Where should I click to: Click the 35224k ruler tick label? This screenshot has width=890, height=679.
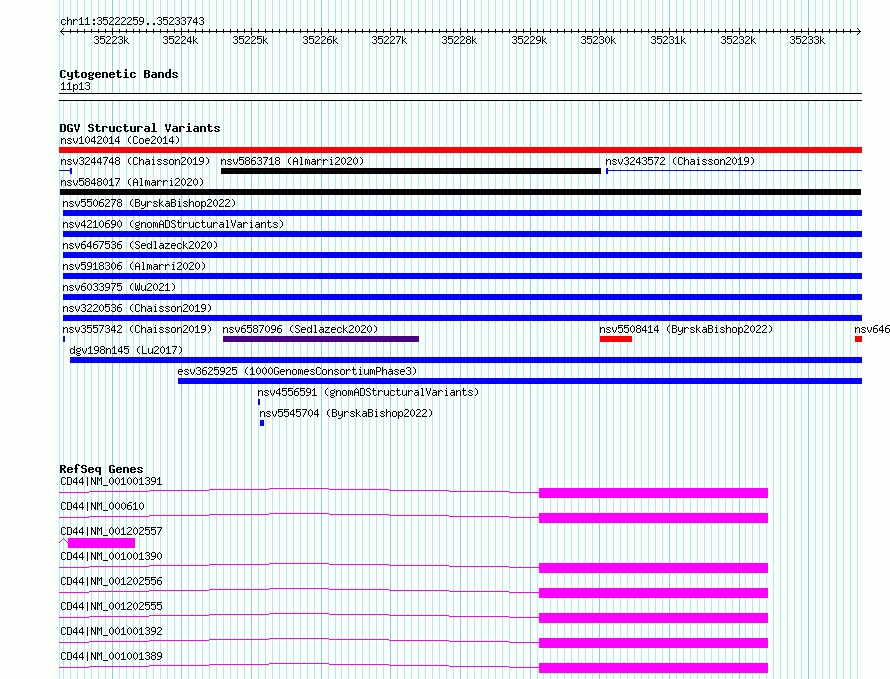pos(180,40)
